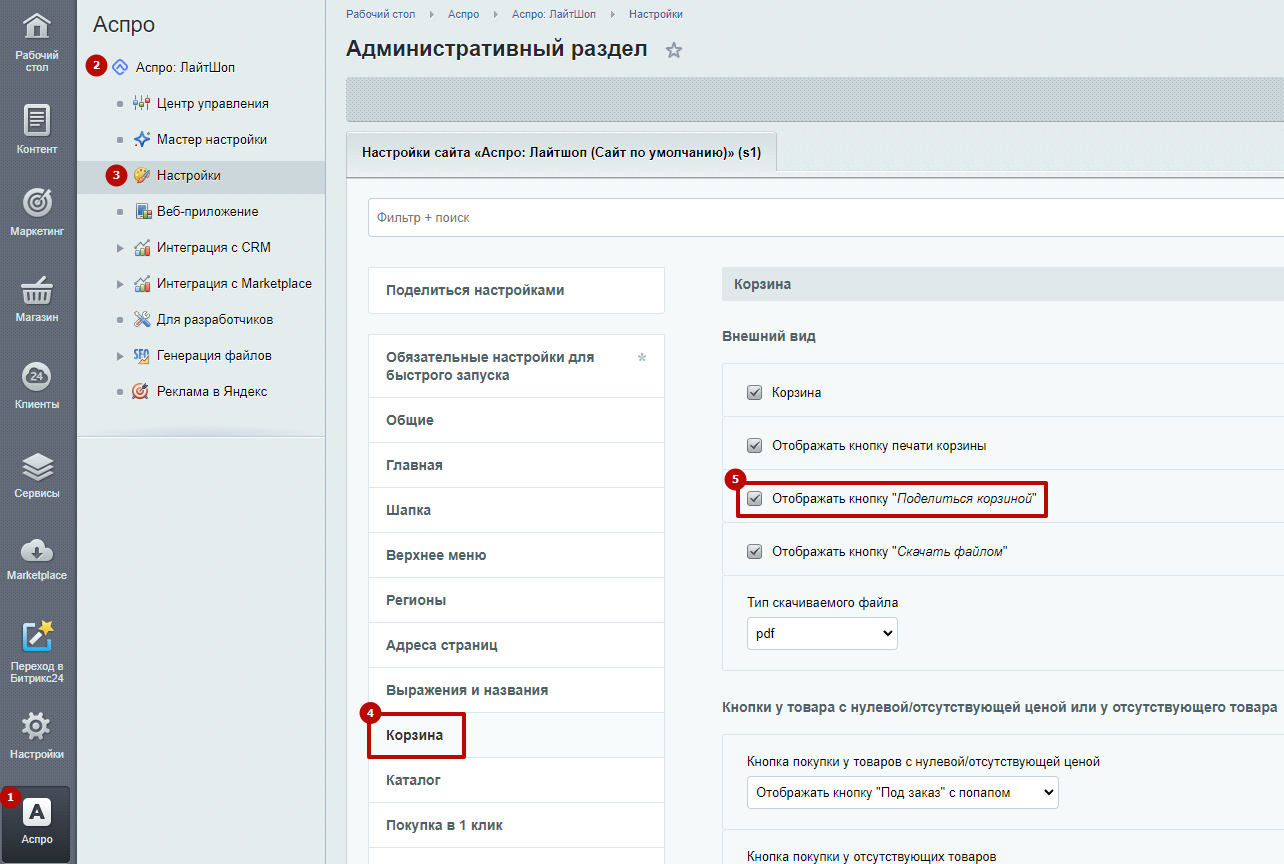This screenshot has height=864, width=1284.
Task: Open the Шапка settings section
Action: coord(516,510)
